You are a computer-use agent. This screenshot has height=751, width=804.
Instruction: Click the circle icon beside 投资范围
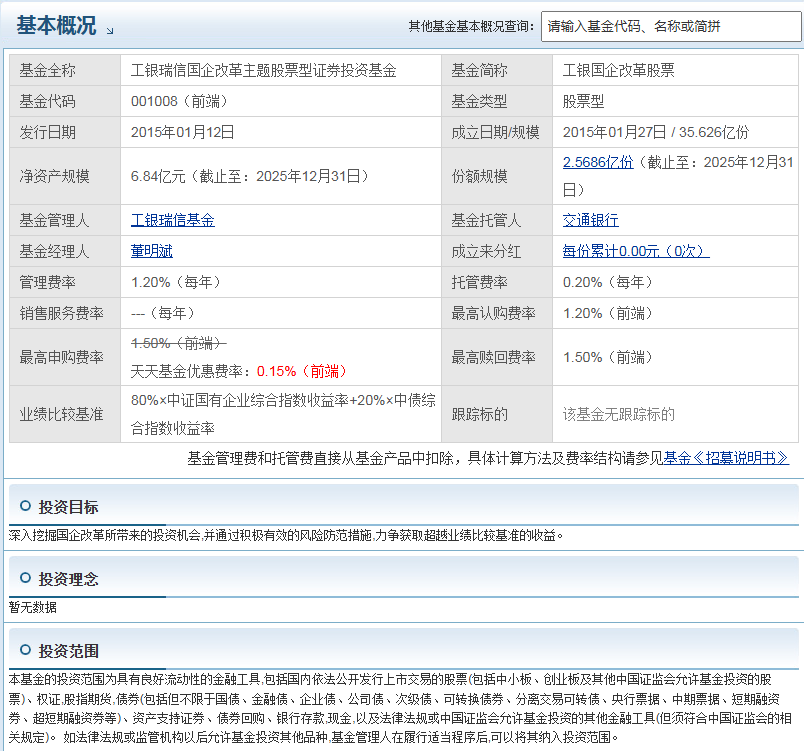click(25, 650)
